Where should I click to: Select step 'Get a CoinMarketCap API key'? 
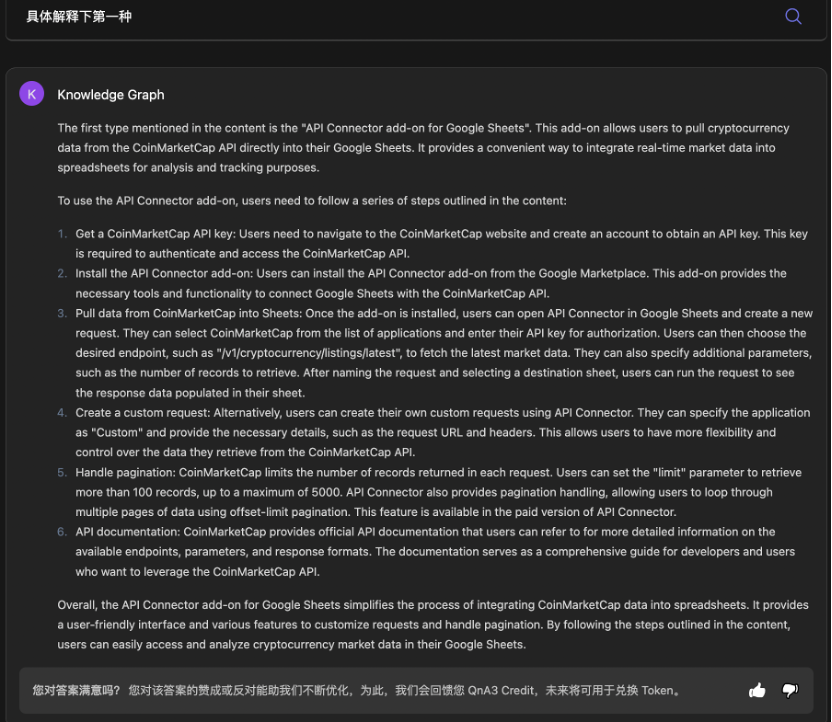(x=157, y=234)
